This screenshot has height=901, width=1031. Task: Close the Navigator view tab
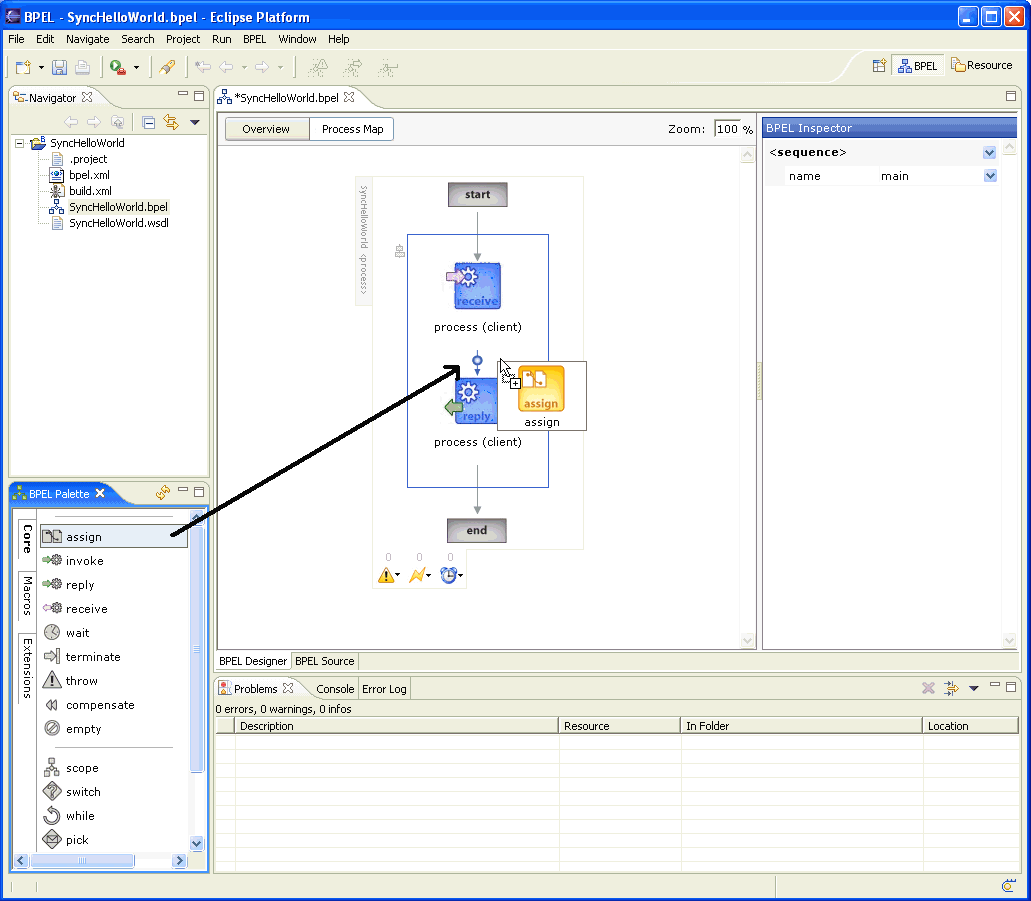[x=87, y=97]
